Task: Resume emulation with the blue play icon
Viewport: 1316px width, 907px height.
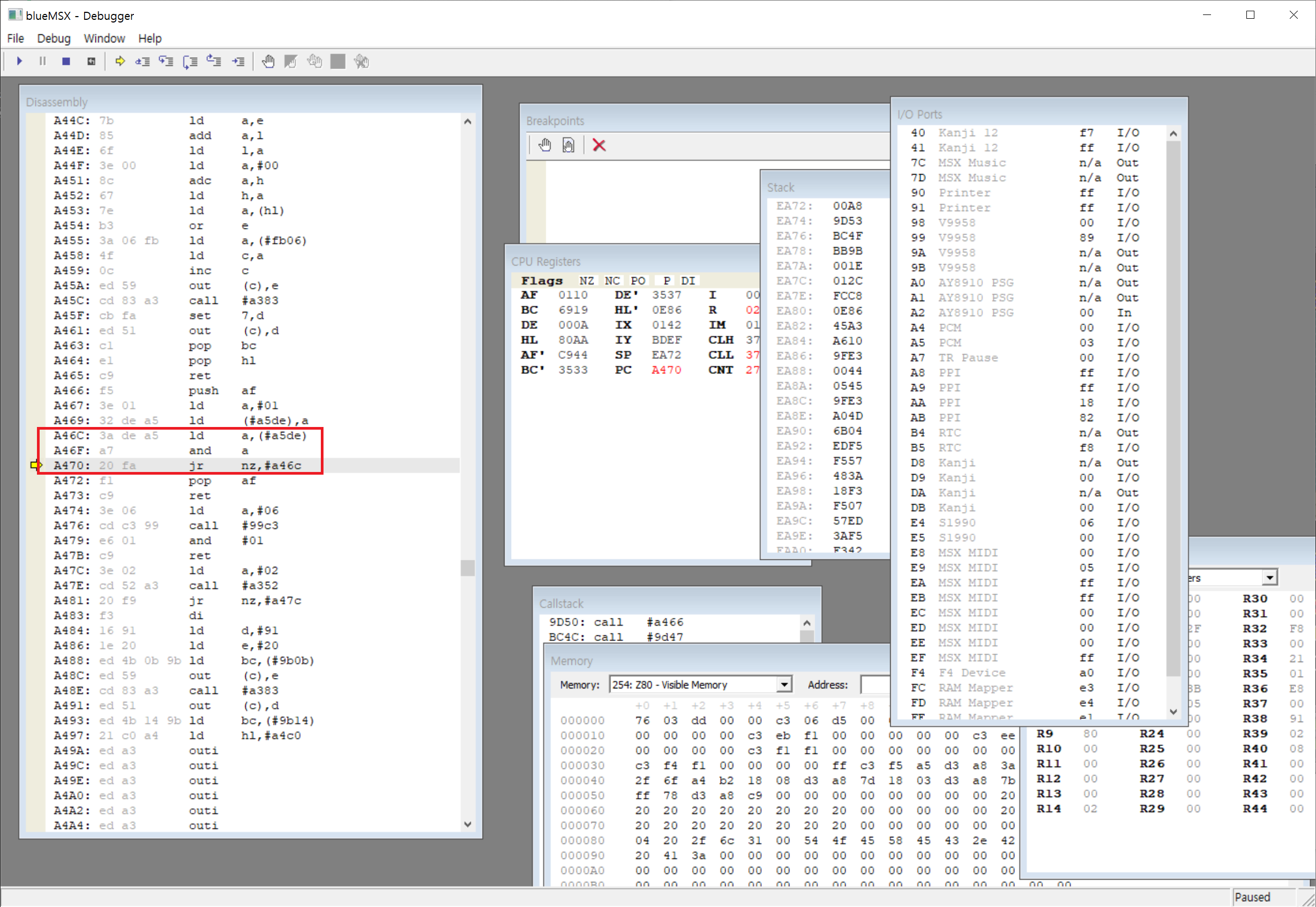Action: (x=19, y=61)
